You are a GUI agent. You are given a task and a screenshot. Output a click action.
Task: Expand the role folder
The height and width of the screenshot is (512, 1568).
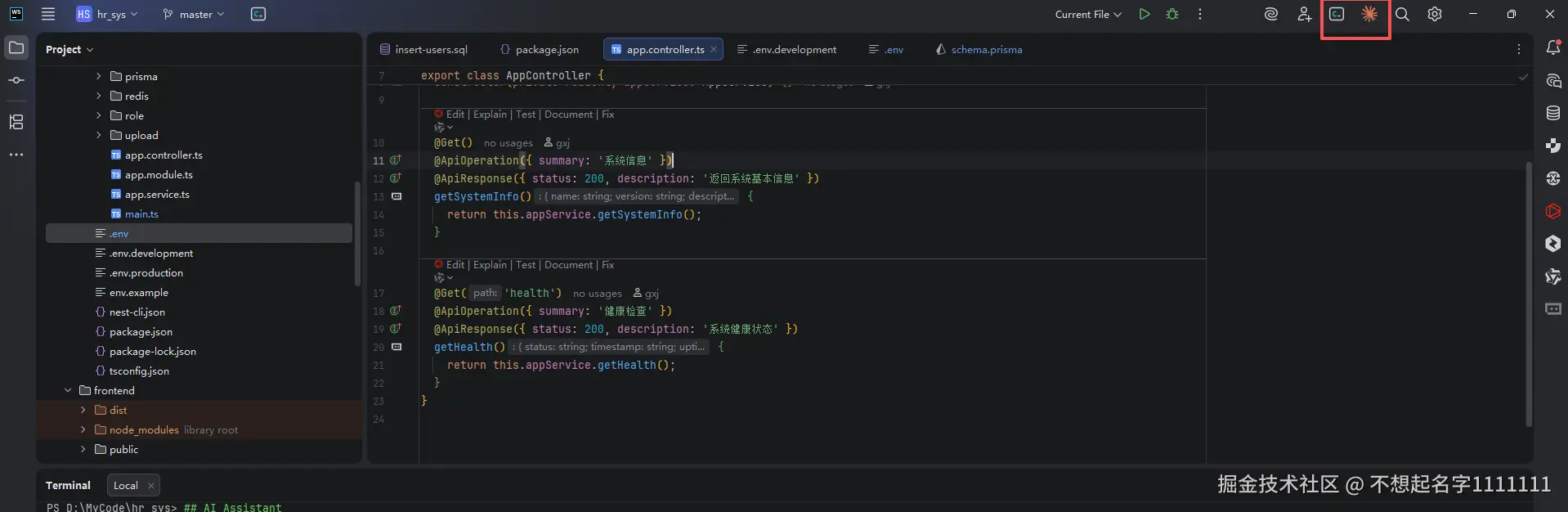point(99,115)
